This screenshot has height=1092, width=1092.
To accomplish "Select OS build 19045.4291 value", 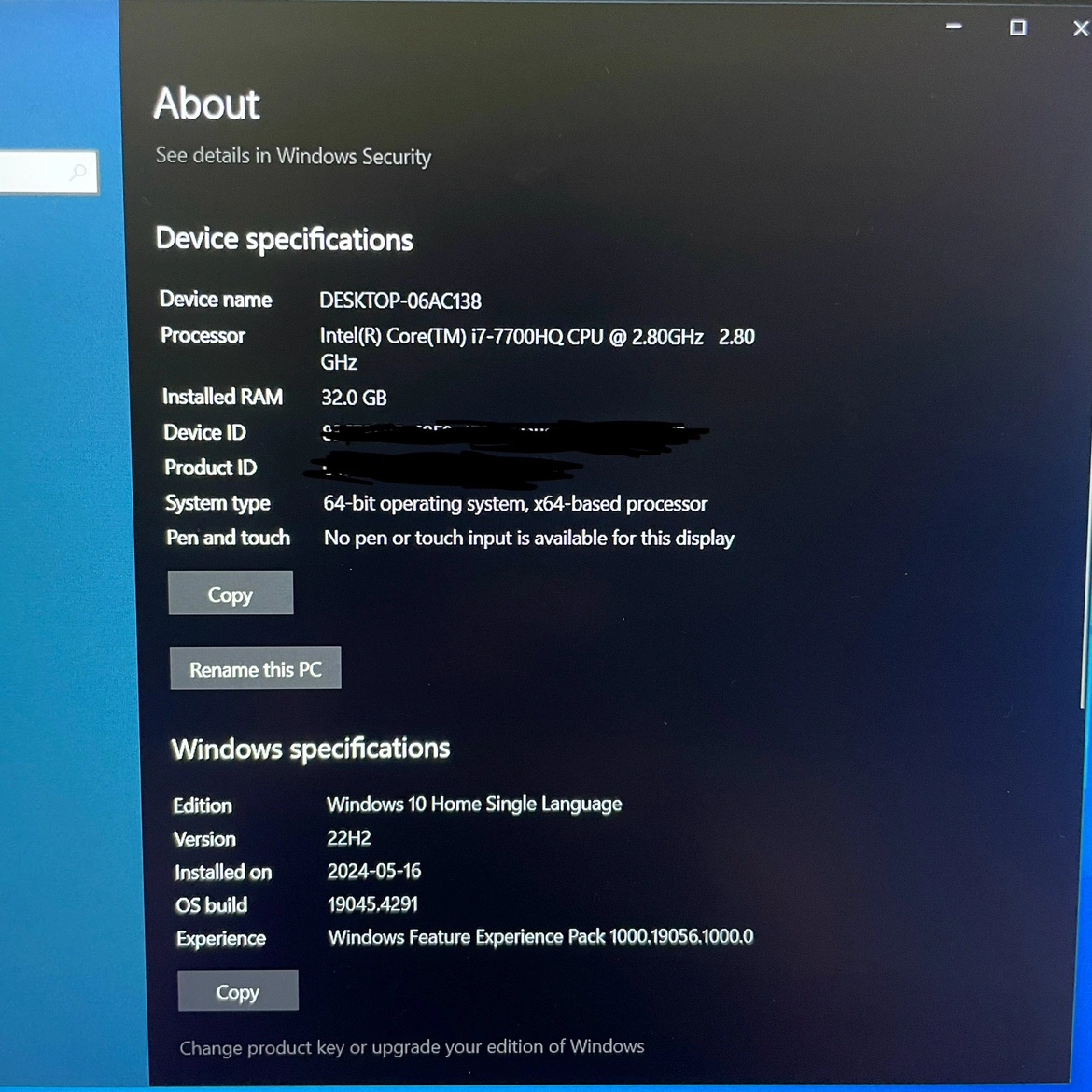I will [x=372, y=904].
